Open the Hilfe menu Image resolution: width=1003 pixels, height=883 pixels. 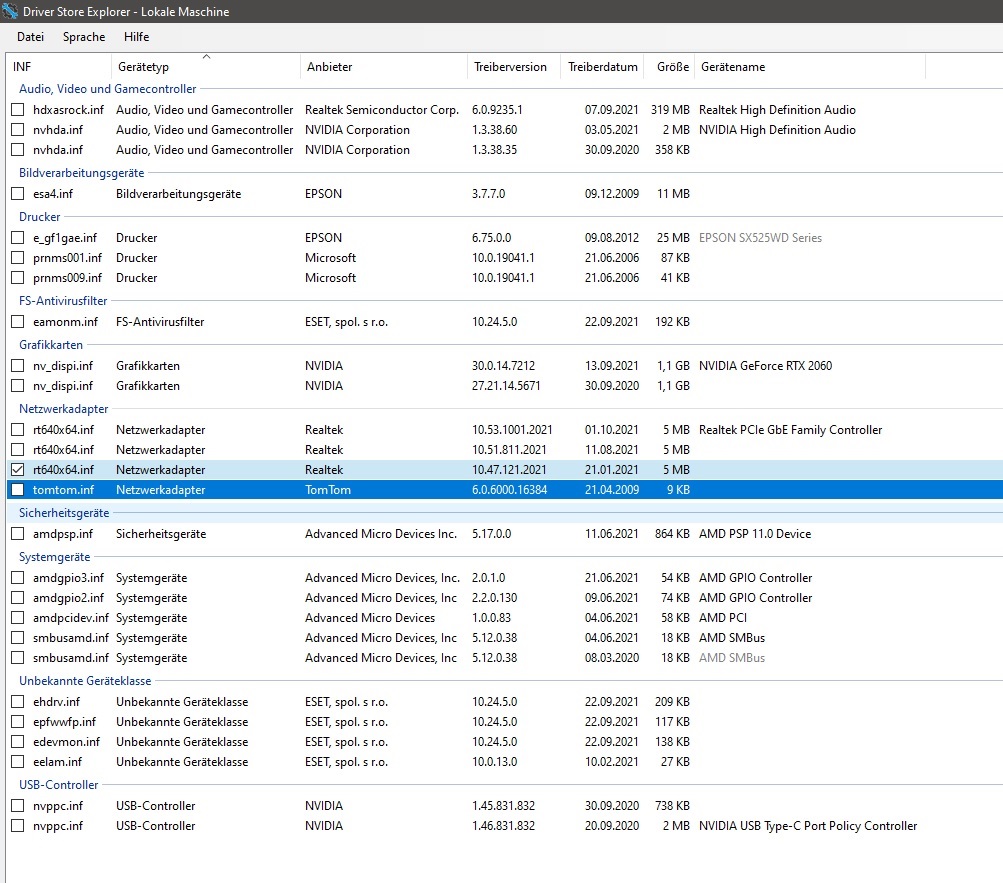[x=136, y=36]
